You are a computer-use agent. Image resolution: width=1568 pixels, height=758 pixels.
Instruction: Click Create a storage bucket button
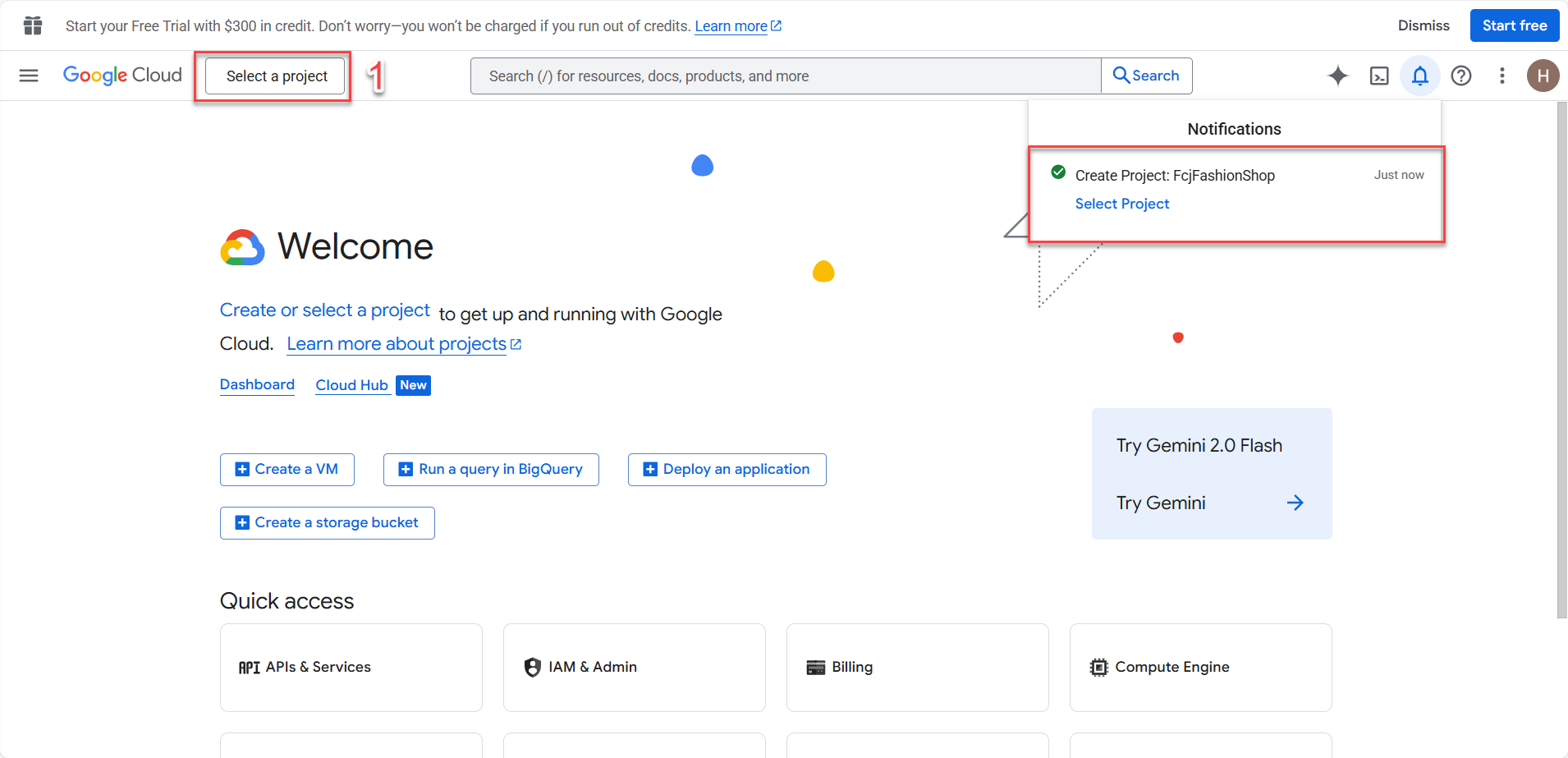click(x=327, y=522)
